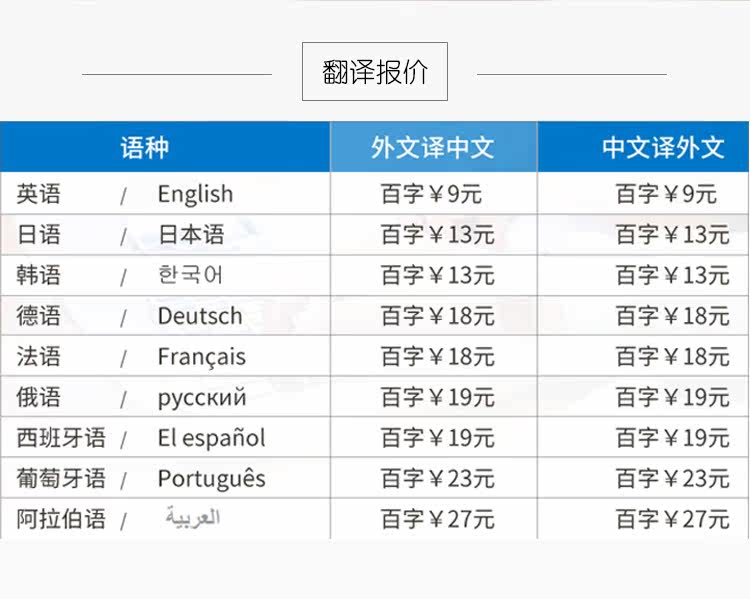Click the 日本语 language label
The width and height of the screenshot is (750, 599).
191,235
